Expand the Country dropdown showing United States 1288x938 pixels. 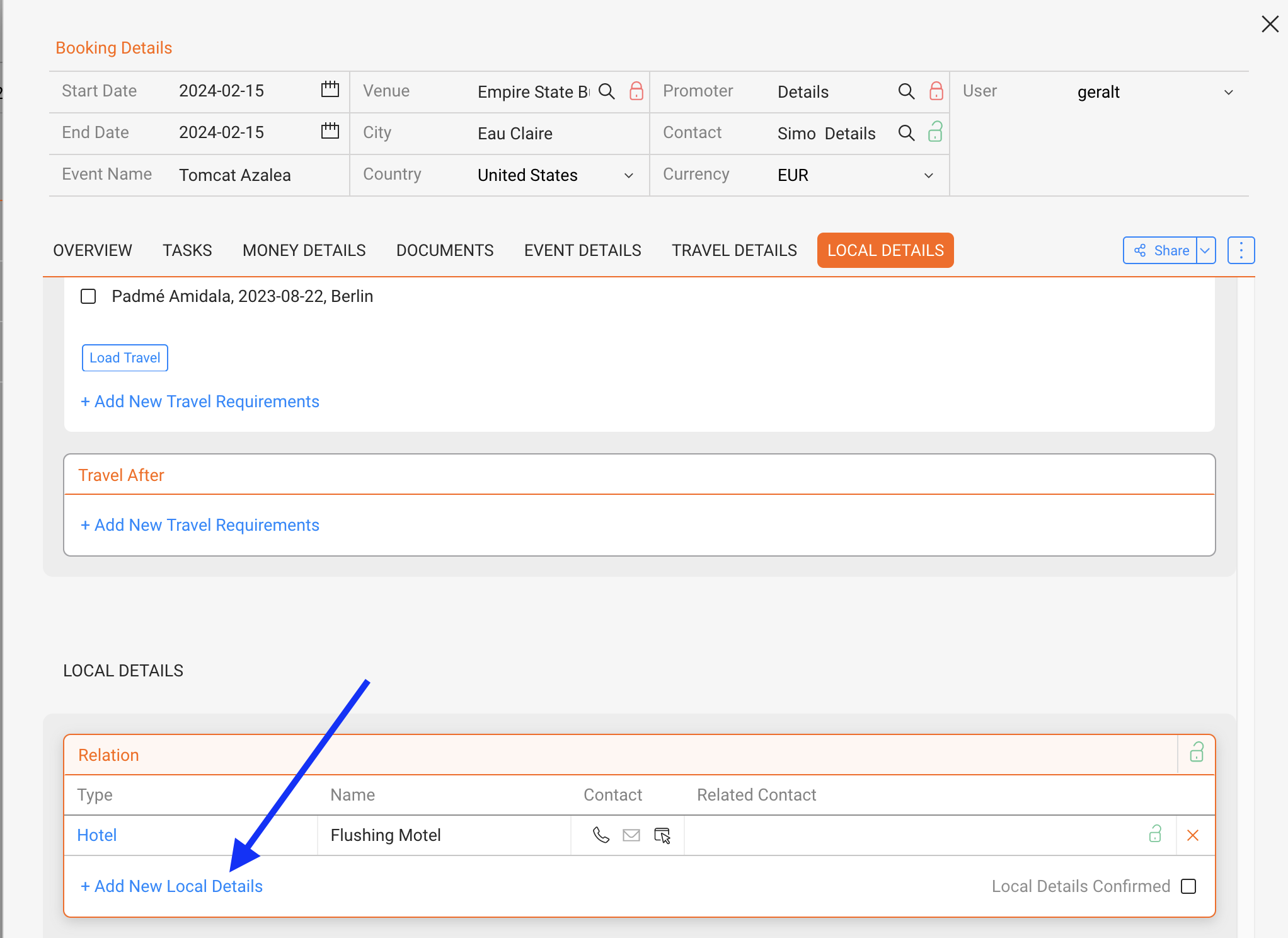point(628,175)
